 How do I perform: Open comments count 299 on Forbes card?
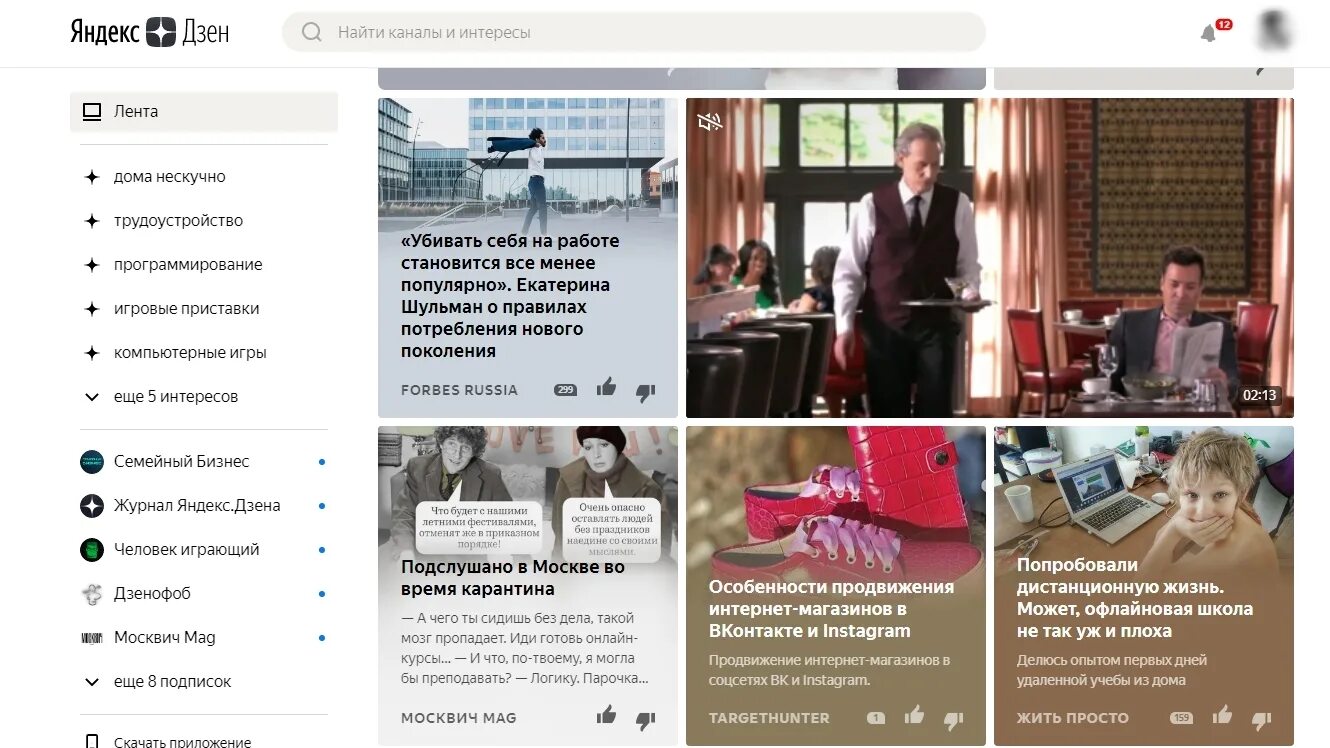[566, 390]
